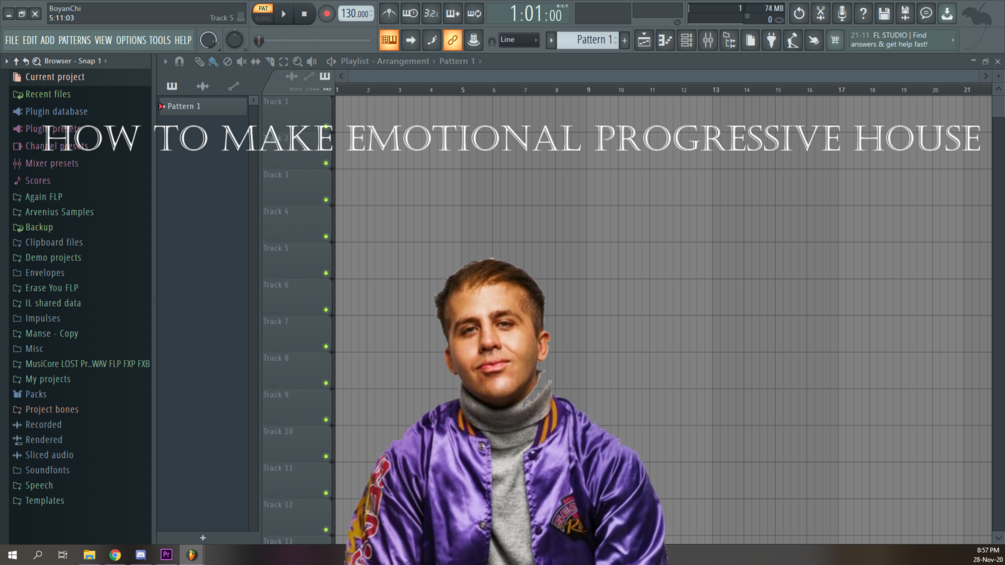The height and width of the screenshot is (565, 1005).
Task: Open the Channel rack view icon
Action: 686,40
